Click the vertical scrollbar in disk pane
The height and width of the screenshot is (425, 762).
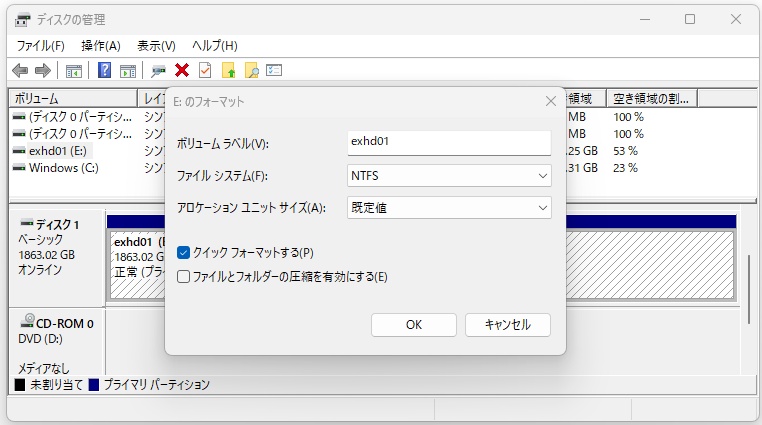[749, 289]
